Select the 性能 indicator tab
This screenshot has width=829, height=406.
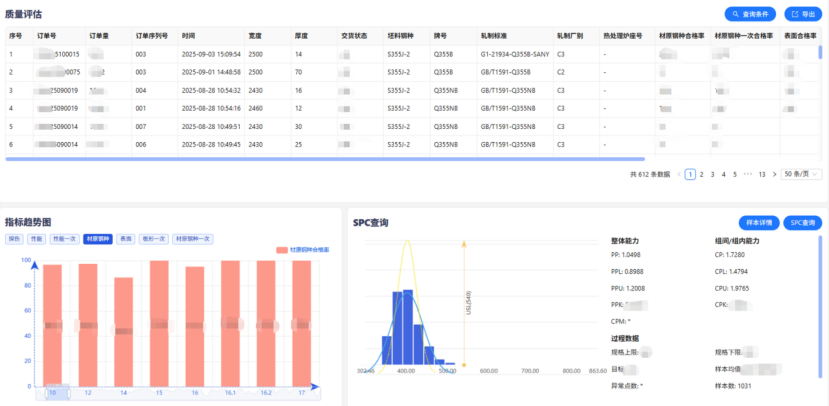click(35, 239)
